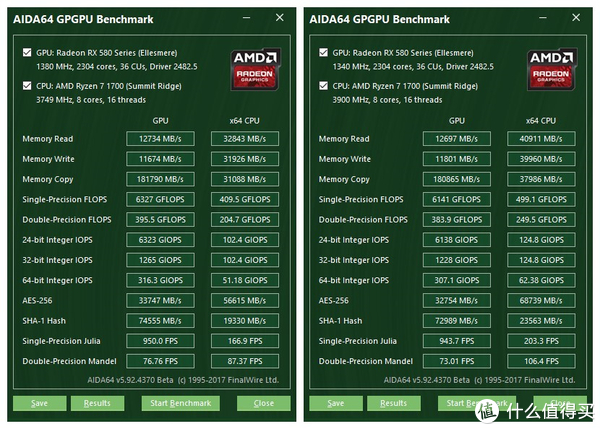
Task: Select 74555 MB/s SHA-1 Hash GPU result
Action: point(160,321)
